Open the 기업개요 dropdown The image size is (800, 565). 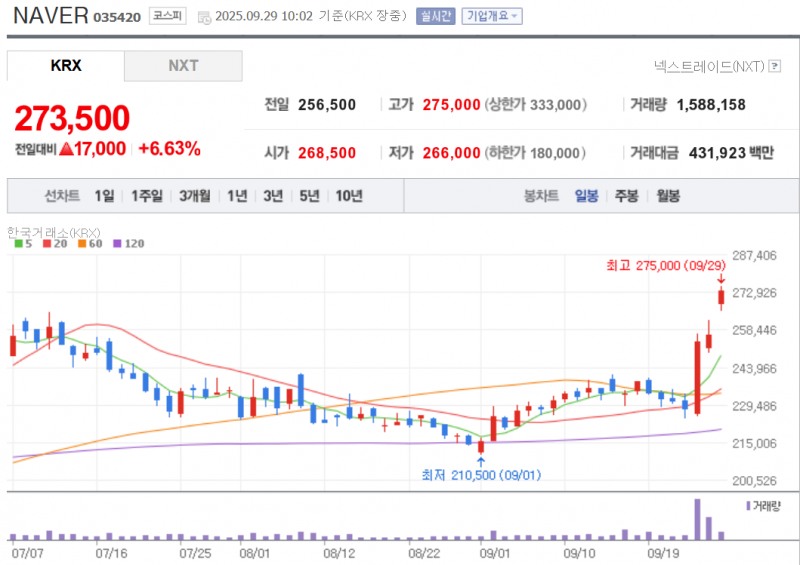coord(490,17)
